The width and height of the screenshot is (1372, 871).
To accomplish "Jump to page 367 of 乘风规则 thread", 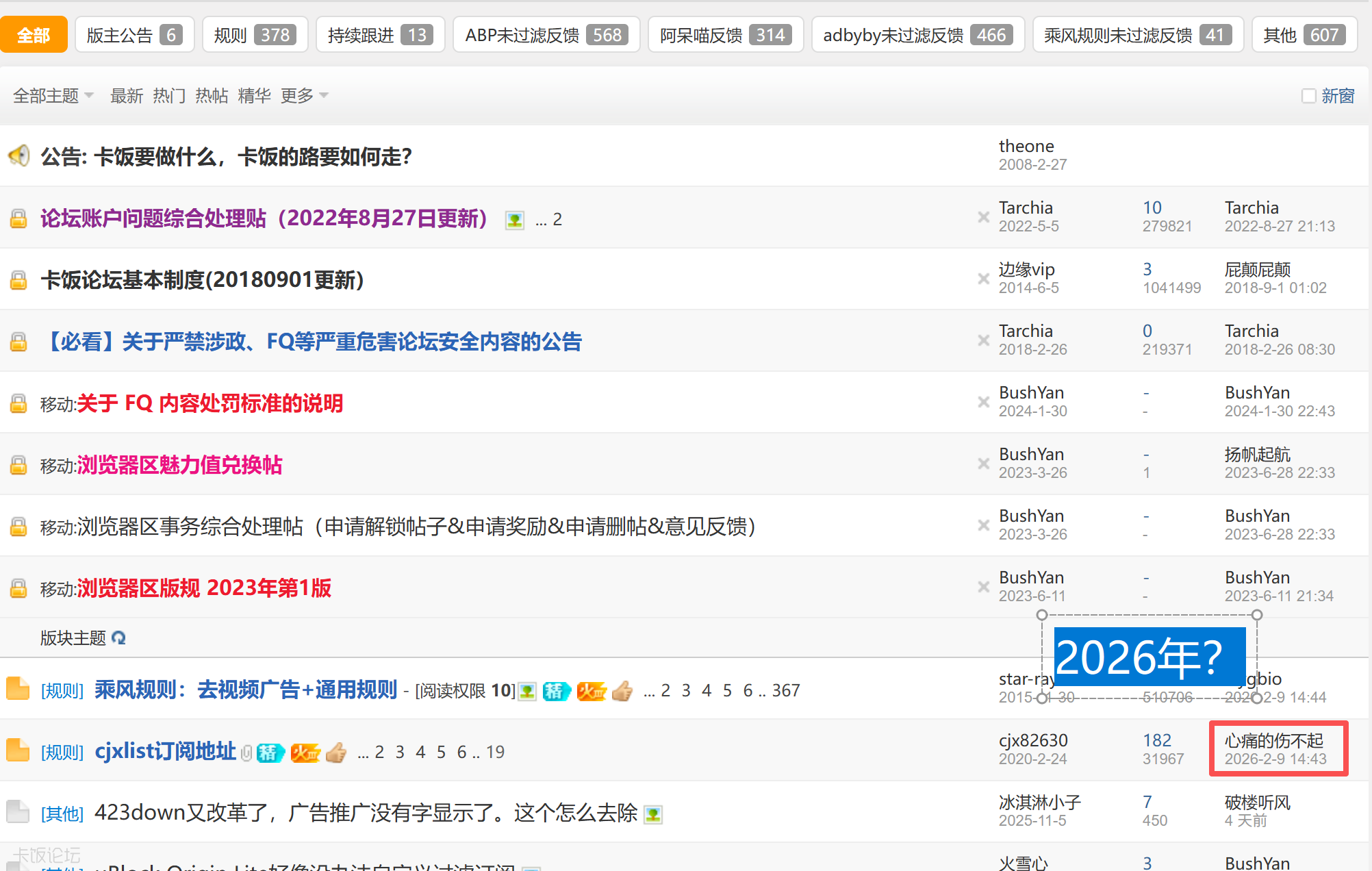I will click(x=785, y=690).
